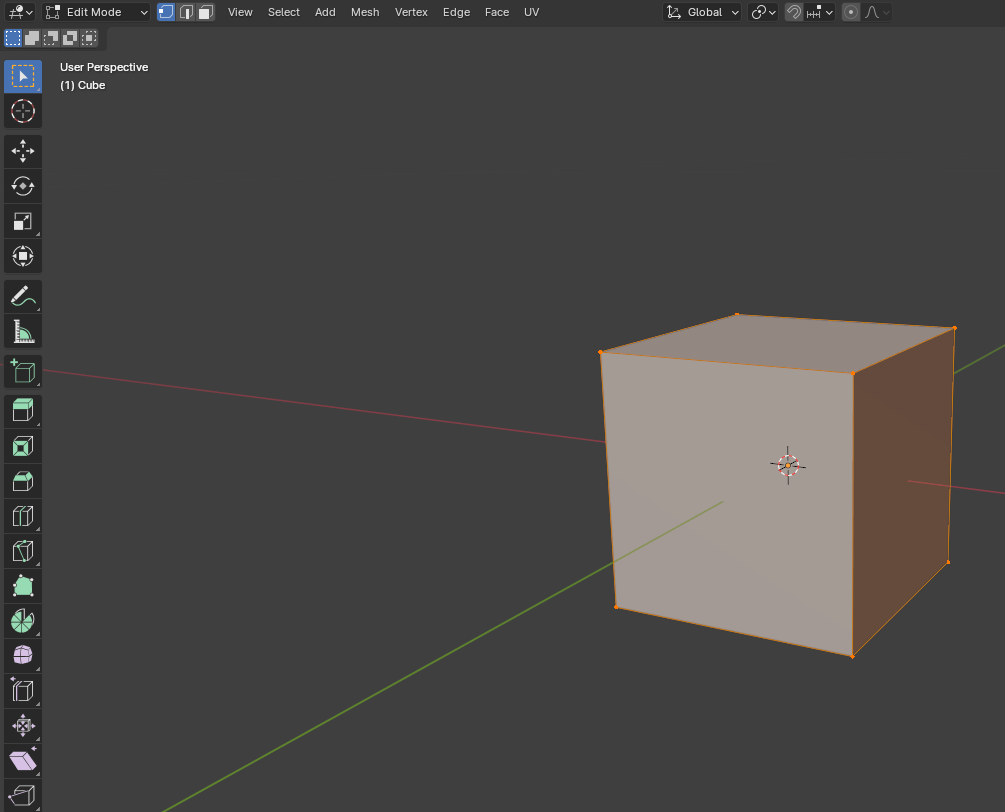
Task: Select the Rotate tool
Action: tap(23, 186)
